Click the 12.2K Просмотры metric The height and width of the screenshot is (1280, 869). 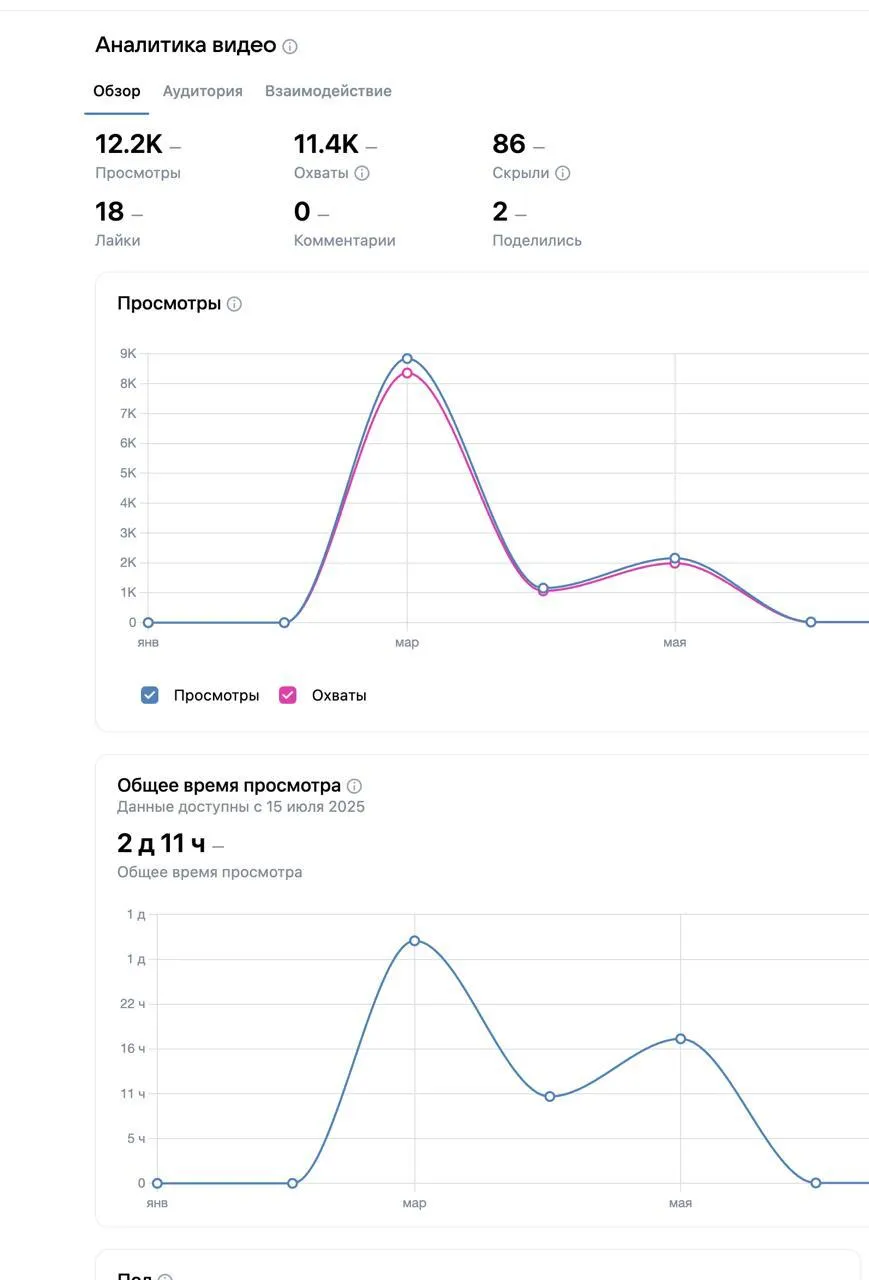click(138, 157)
